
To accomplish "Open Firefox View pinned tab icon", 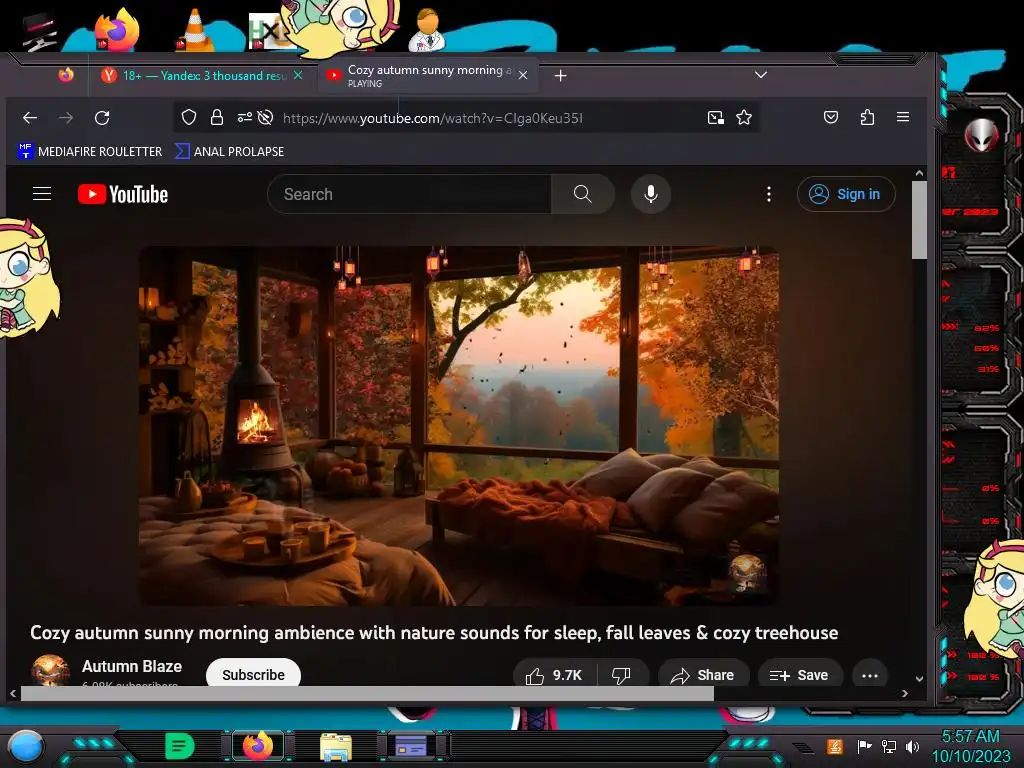I will coord(66,75).
